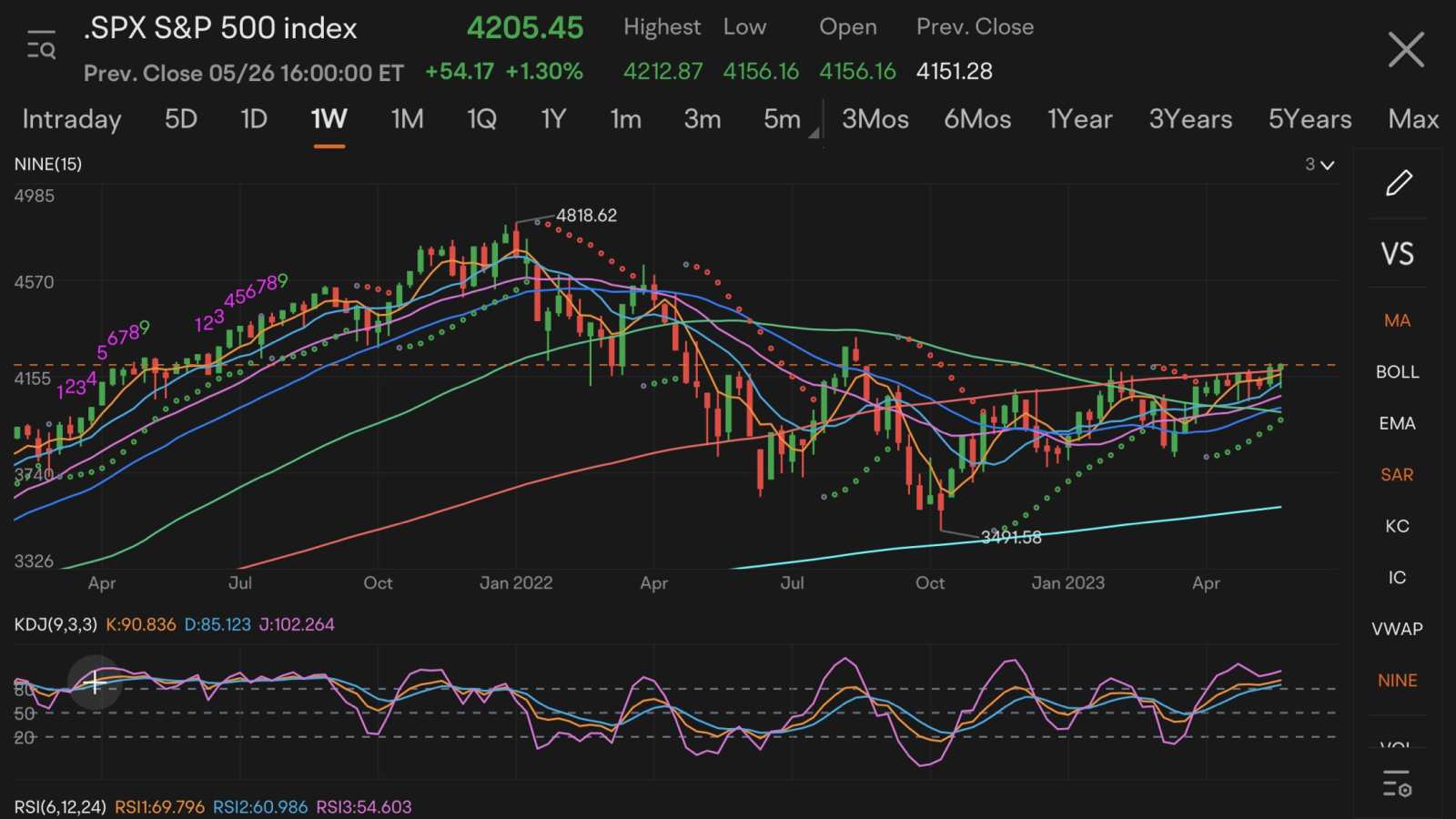Switch to the Intraday timeframe
Viewport: 1456px width, 819px height.
[72, 119]
